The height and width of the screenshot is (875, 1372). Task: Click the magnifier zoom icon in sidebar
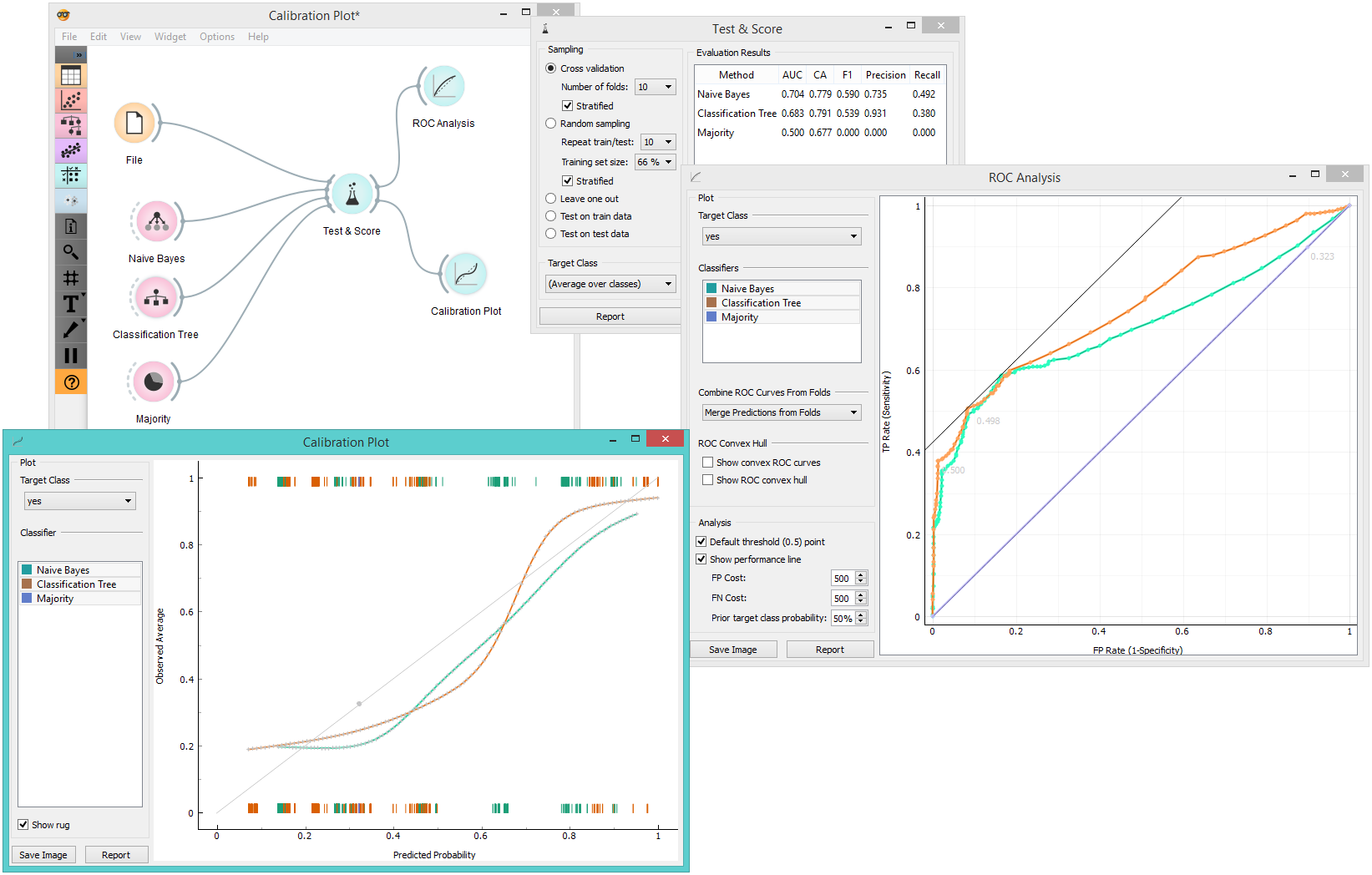click(71, 252)
